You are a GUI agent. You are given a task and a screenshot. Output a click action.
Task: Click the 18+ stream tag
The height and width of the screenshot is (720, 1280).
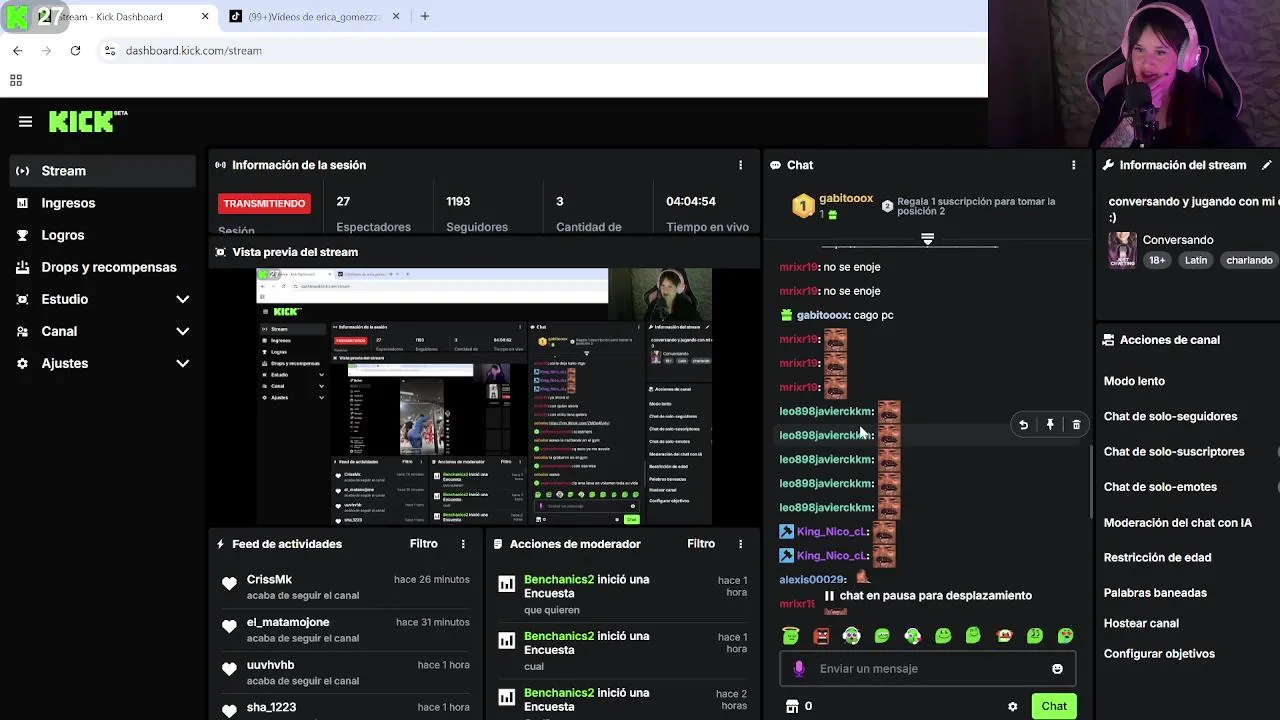(1157, 260)
